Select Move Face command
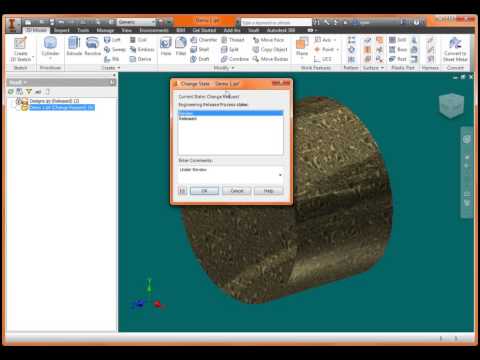The height and width of the screenshot is (360, 480). coord(268,40)
